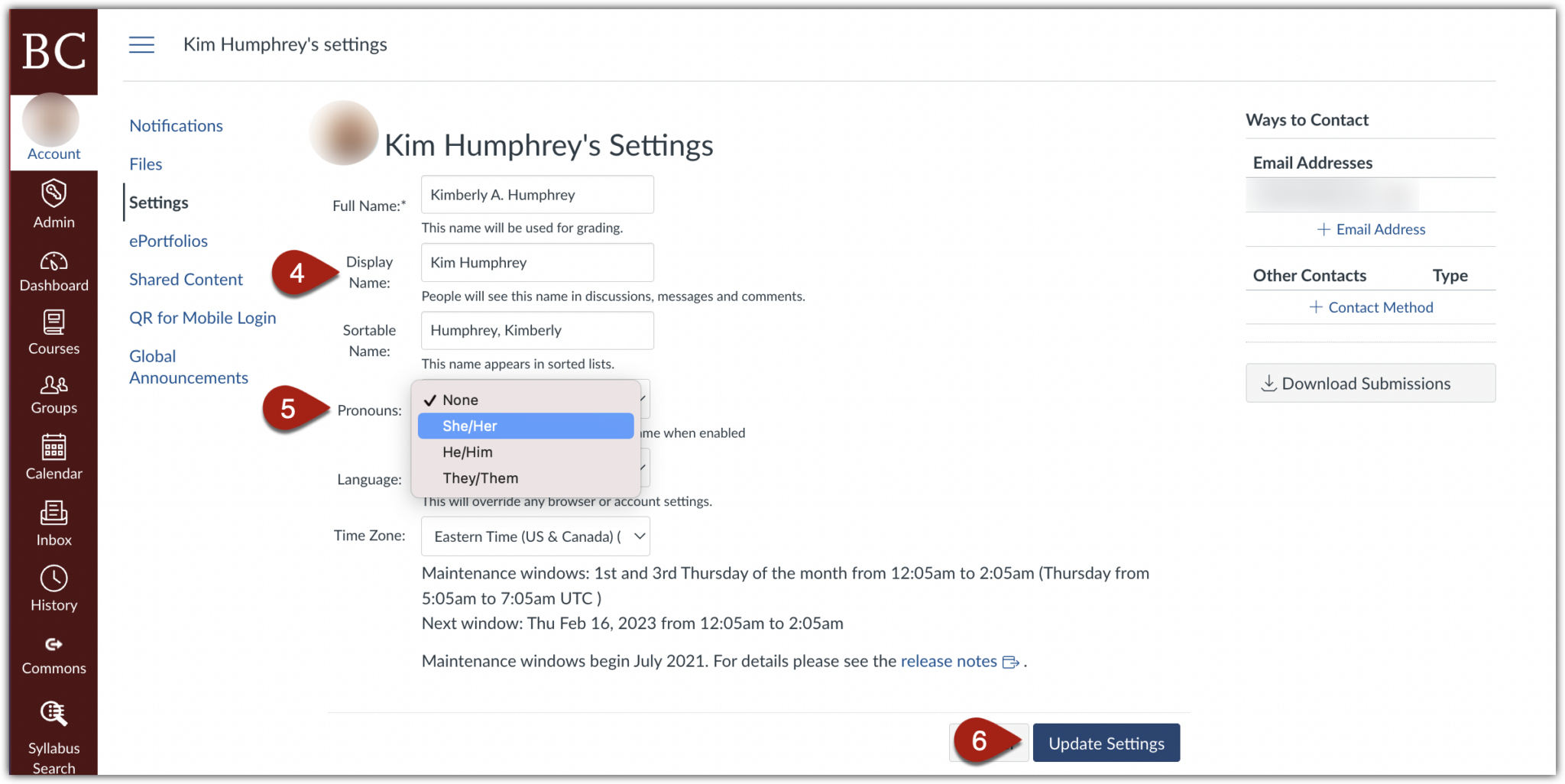1565x784 pixels.
Task: Select the She/Her pronoun option
Action: [524, 426]
